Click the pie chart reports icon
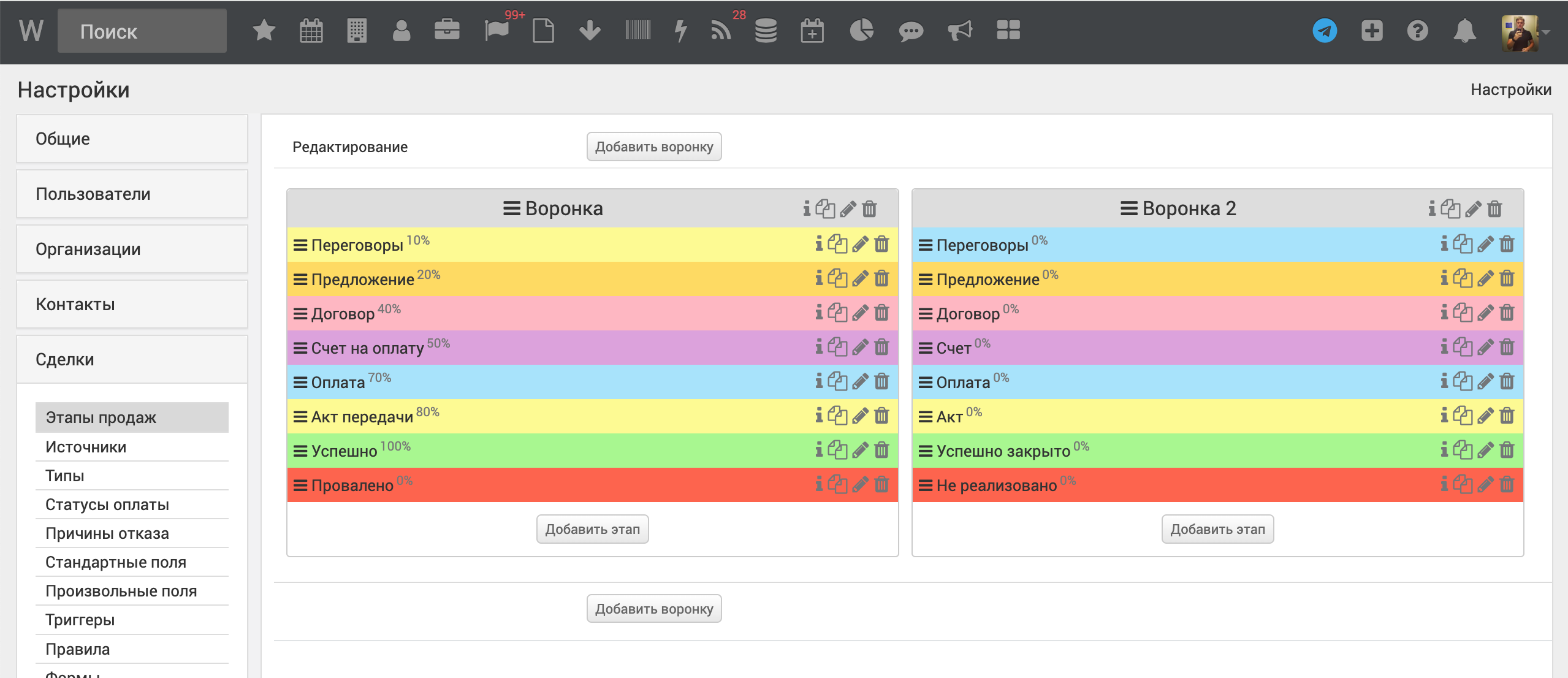Viewport: 1568px width, 678px height. click(861, 31)
